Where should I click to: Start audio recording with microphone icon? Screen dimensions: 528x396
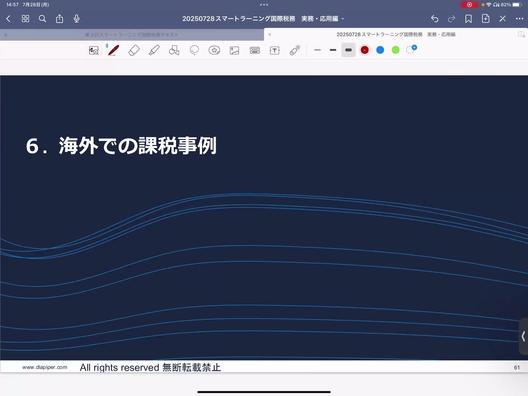(x=77, y=19)
